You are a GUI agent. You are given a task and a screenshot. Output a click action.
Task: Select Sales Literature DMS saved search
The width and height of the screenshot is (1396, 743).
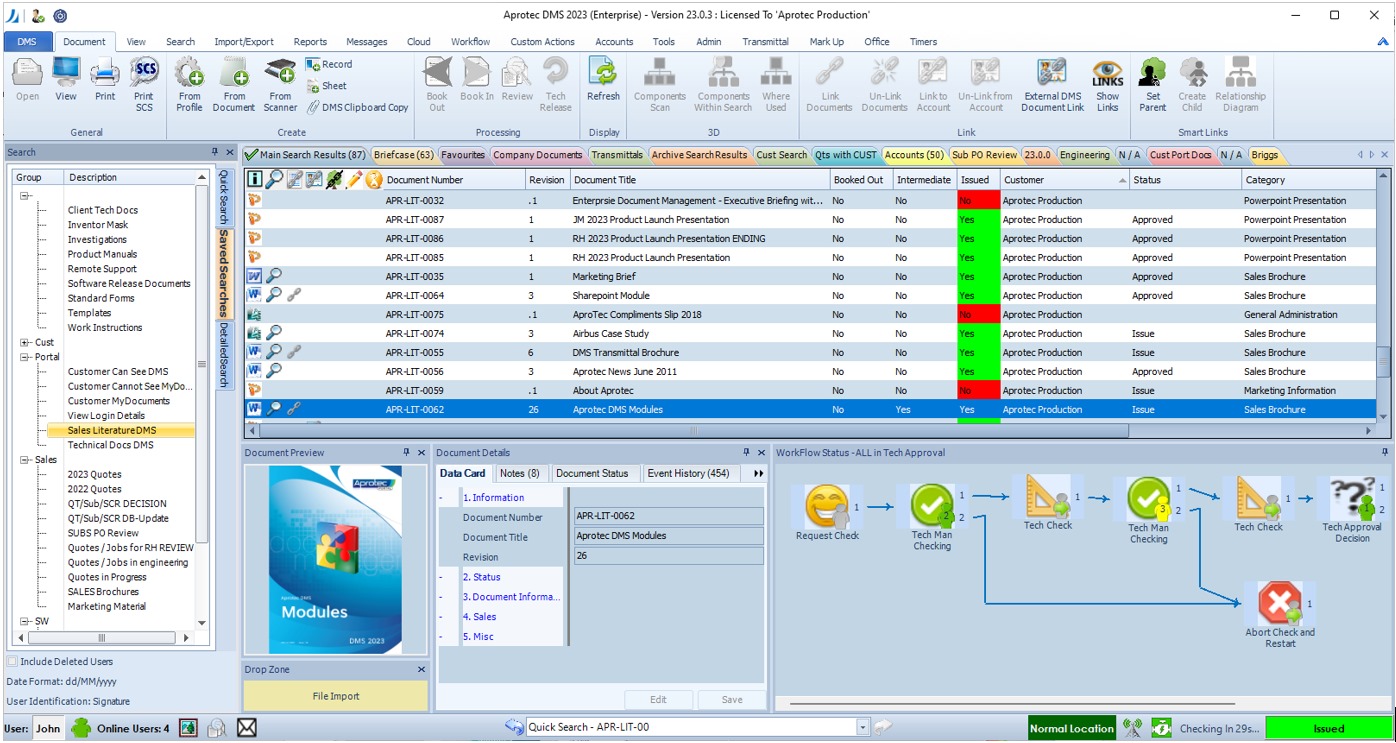tap(112, 431)
